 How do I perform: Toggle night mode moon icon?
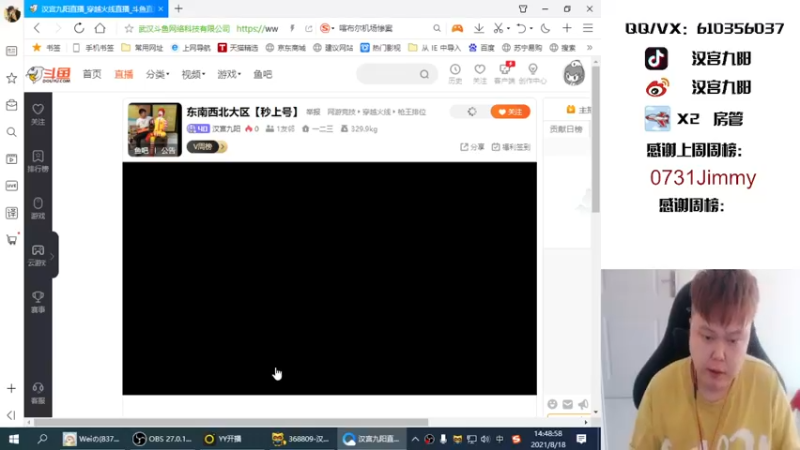pyautogui.click(x=545, y=29)
